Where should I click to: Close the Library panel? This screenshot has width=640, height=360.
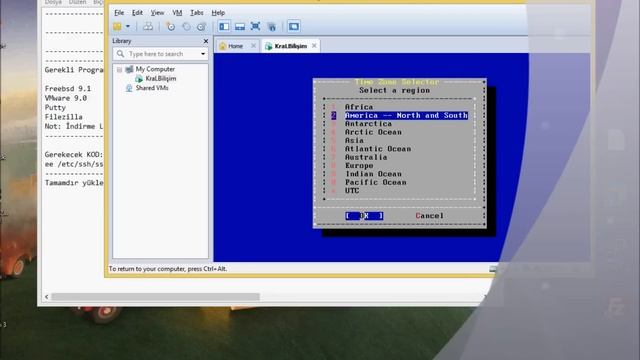[x=206, y=41]
